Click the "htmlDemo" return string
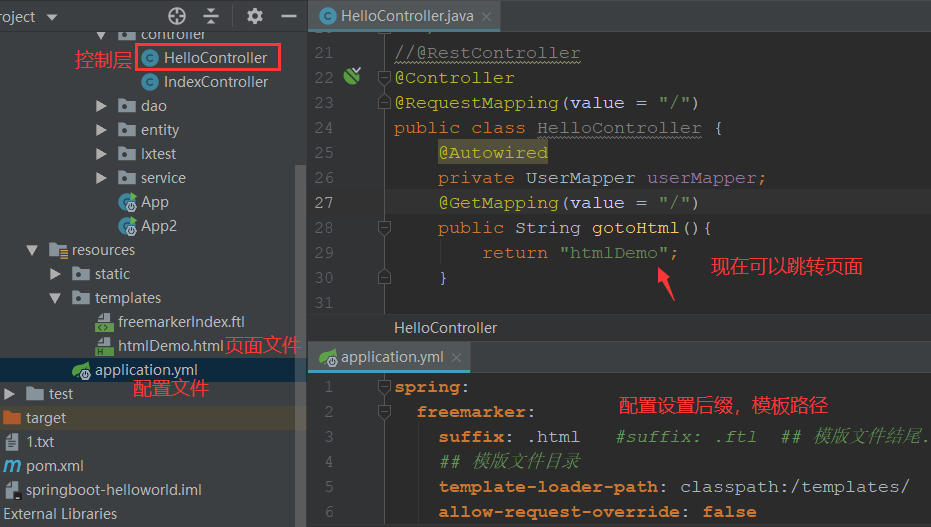Screen dimensions: 931x527 point(614,253)
